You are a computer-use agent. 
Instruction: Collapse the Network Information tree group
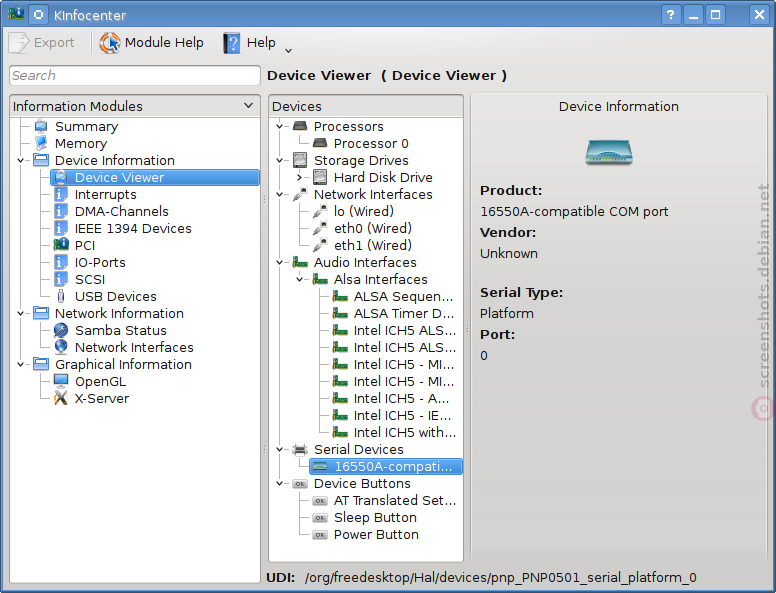coord(21,313)
